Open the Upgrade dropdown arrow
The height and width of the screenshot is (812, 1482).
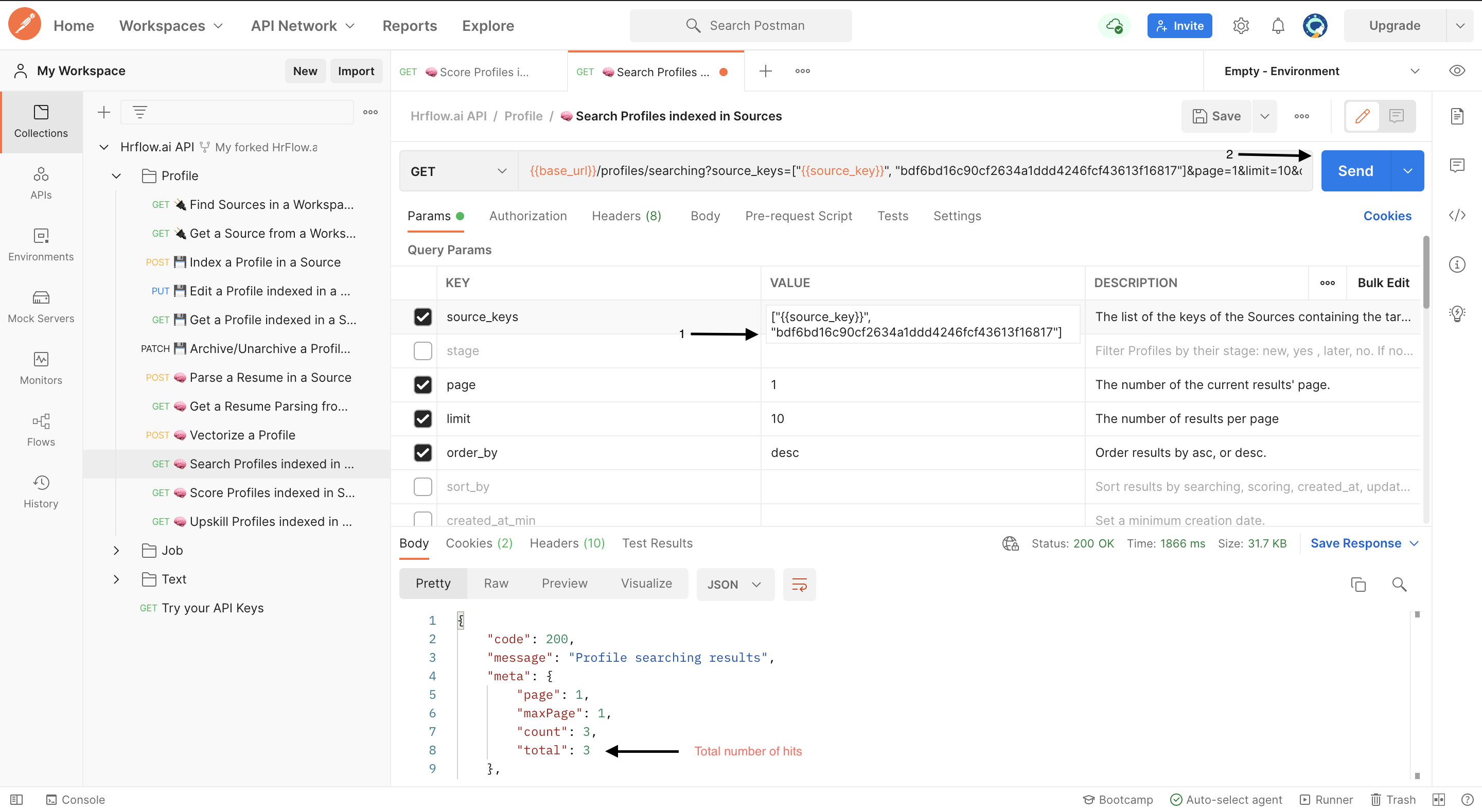coord(1459,25)
